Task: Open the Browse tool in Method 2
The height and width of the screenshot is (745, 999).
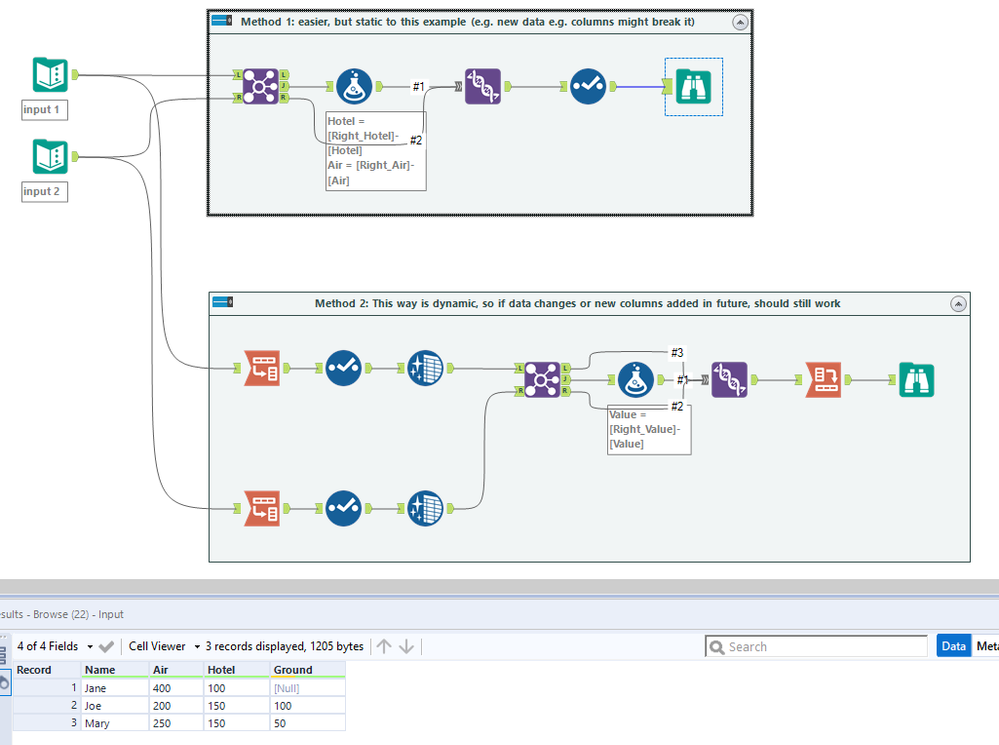Action: [916, 380]
